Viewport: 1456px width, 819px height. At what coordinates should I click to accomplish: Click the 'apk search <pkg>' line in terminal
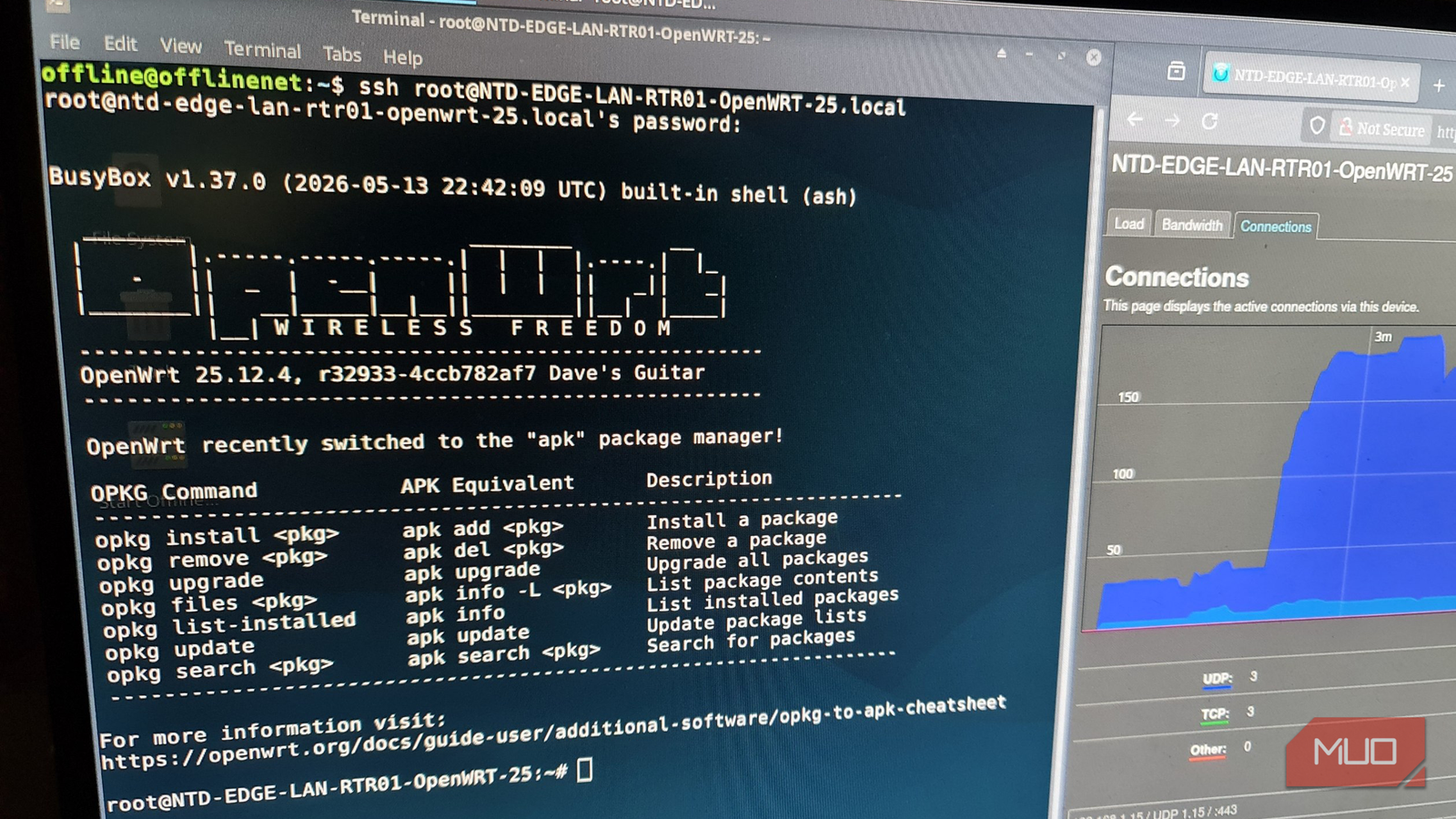pyautogui.click(x=503, y=654)
